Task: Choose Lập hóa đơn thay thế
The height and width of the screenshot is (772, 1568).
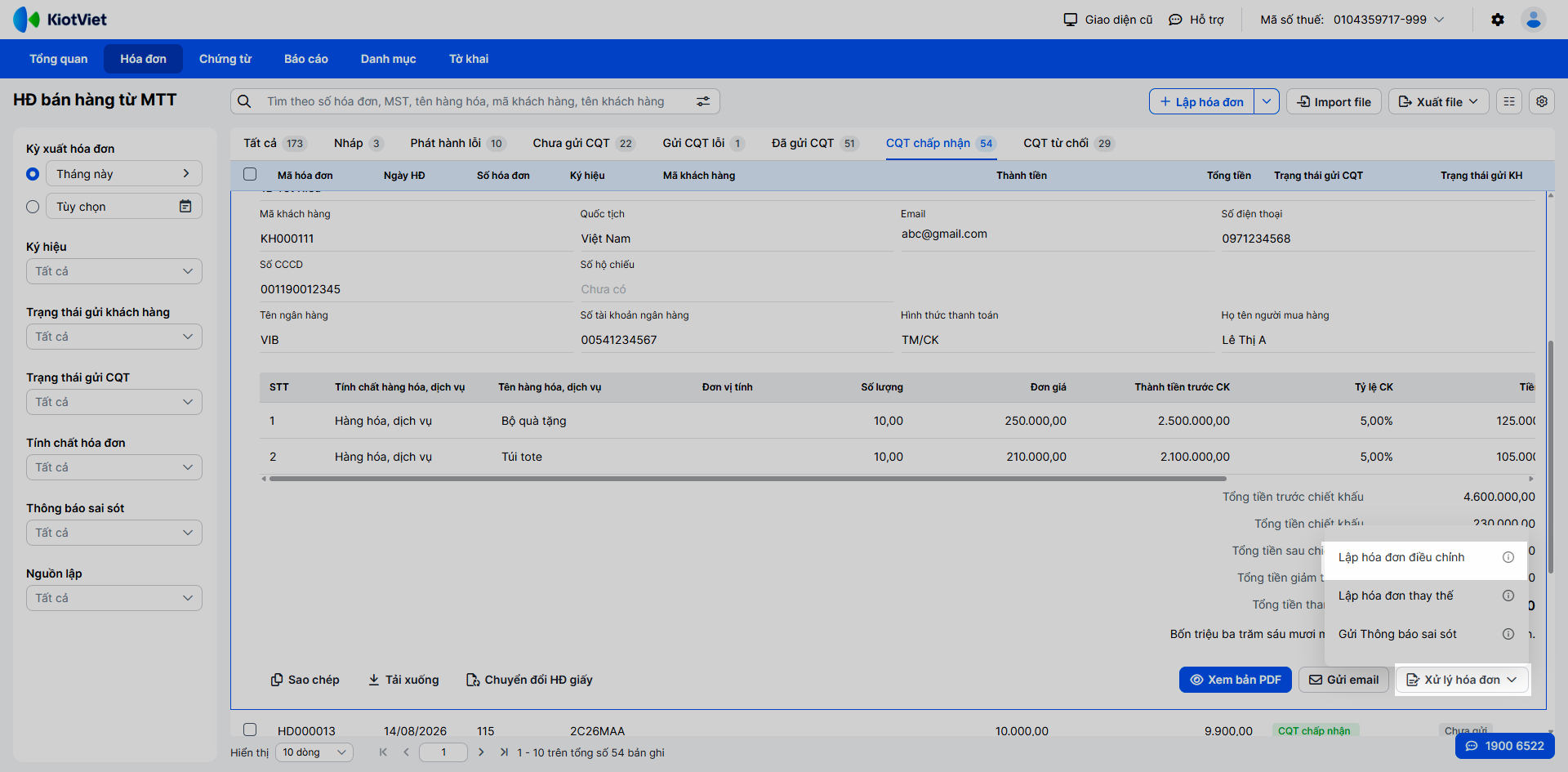Action: tap(1396, 596)
